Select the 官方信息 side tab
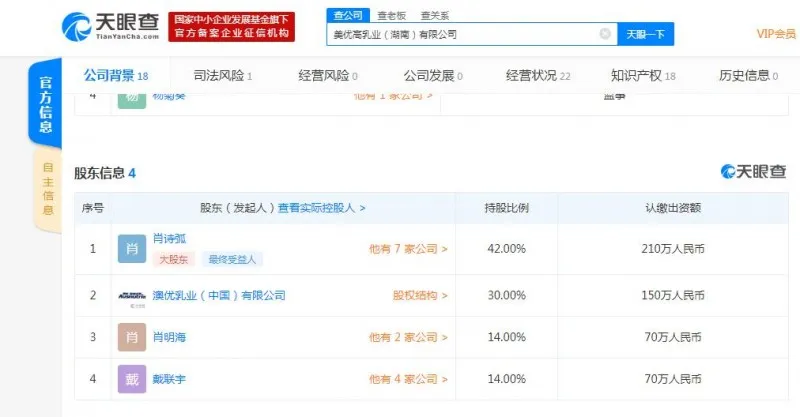 click(x=45, y=104)
